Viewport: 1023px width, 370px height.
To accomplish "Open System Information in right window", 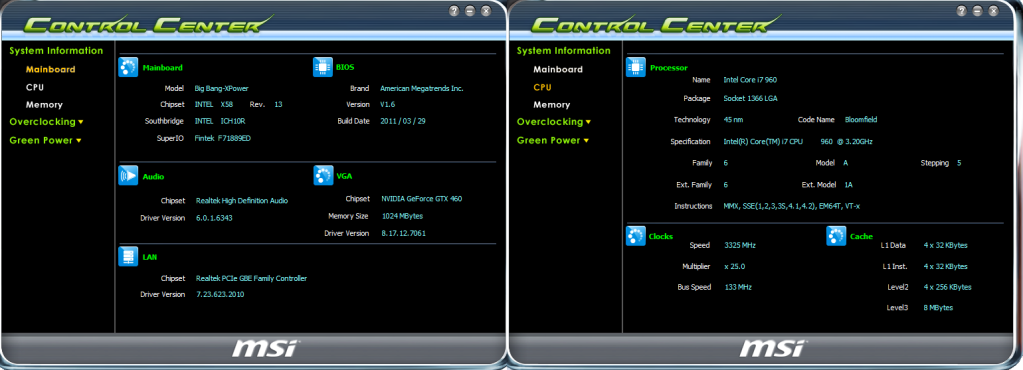I will tap(564, 51).
